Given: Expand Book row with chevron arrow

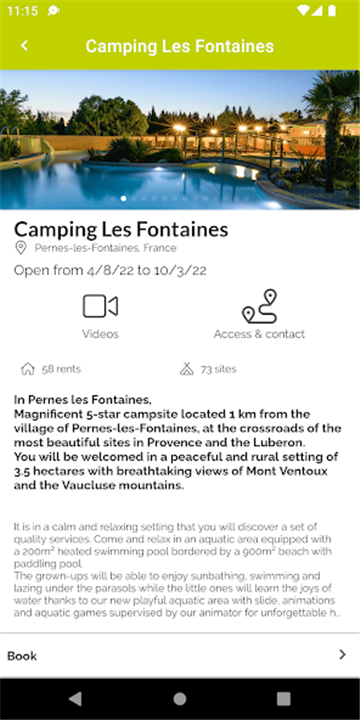Looking at the screenshot, I should 343,655.
